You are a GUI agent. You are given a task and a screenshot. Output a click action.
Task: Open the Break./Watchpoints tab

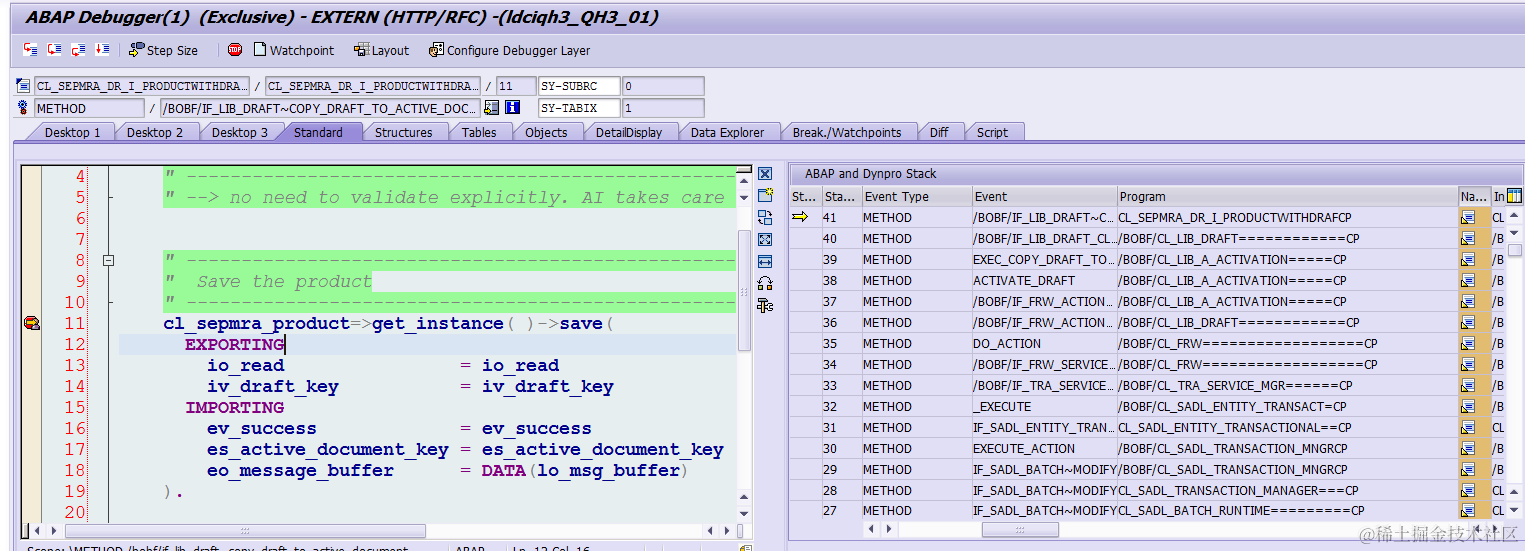pos(846,132)
